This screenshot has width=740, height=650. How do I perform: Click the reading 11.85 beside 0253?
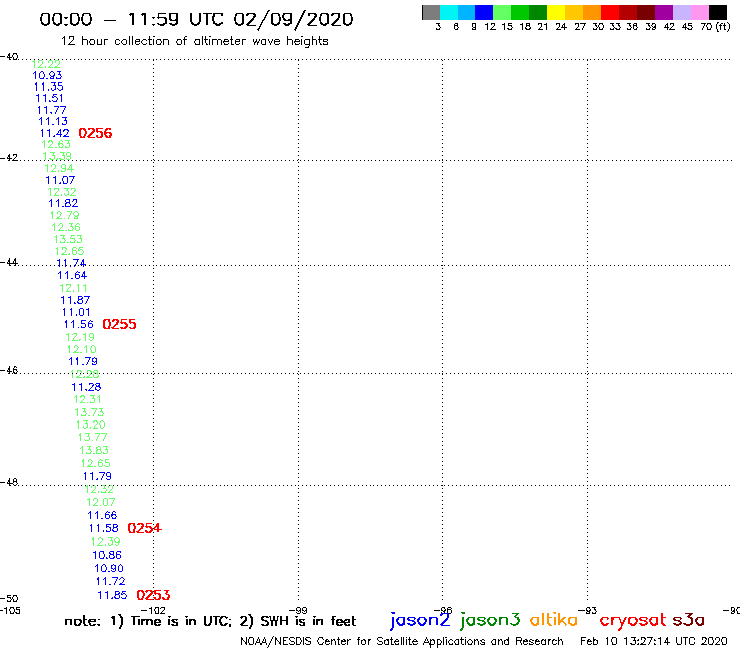tap(112, 595)
